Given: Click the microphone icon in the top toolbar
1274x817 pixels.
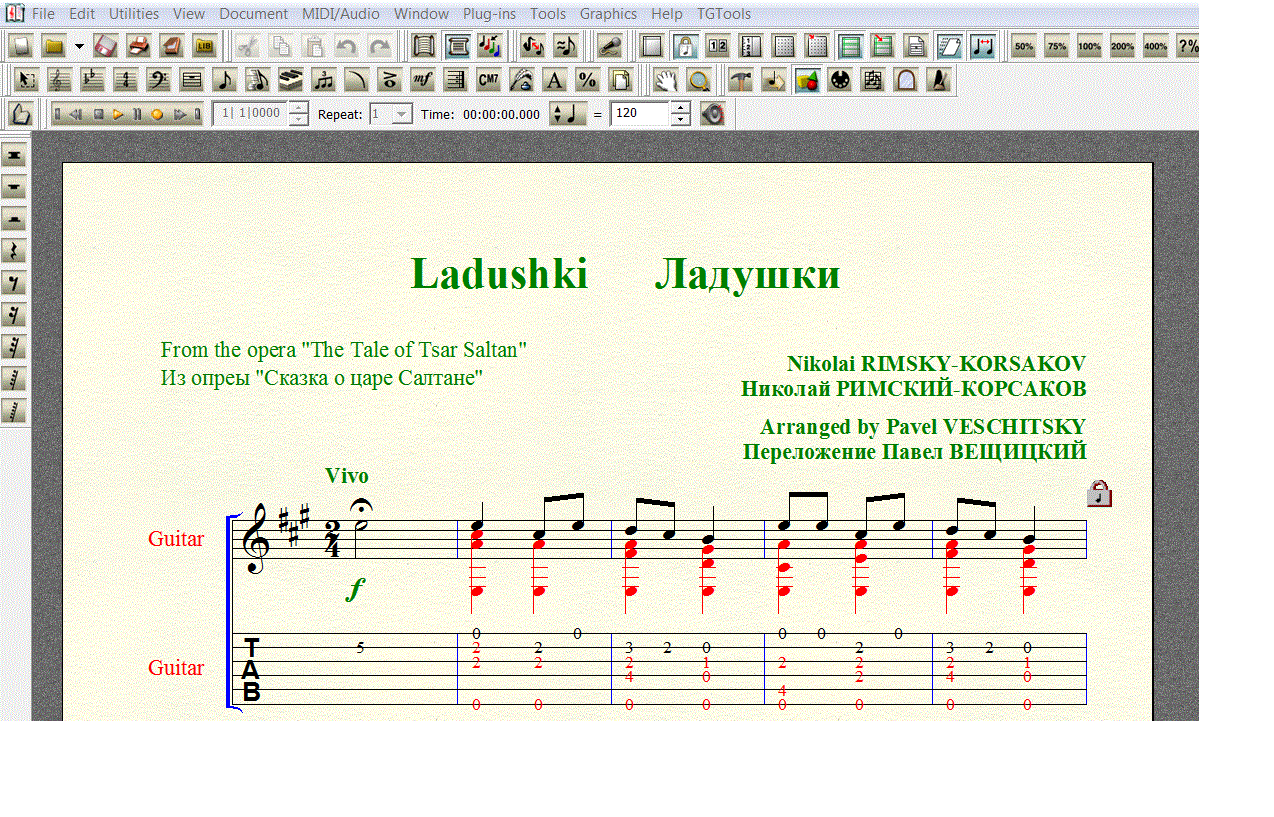Looking at the screenshot, I should (609, 46).
